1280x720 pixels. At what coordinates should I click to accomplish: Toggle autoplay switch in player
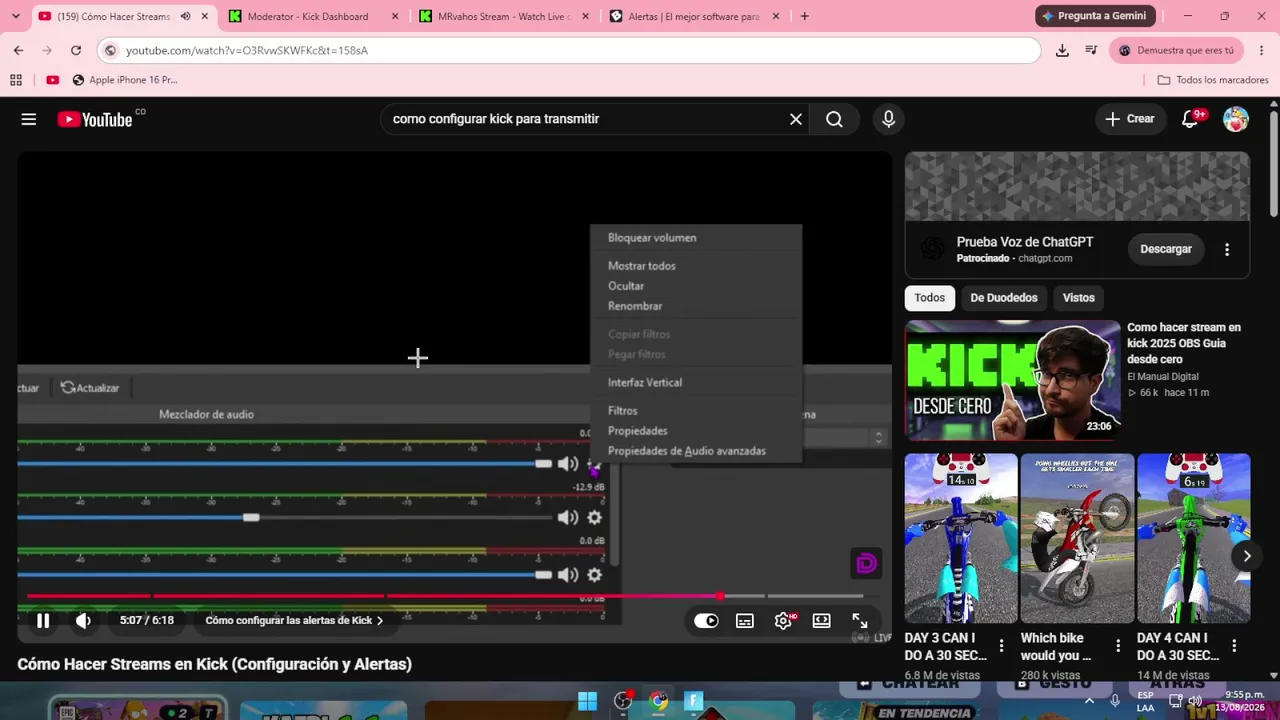(x=706, y=621)
